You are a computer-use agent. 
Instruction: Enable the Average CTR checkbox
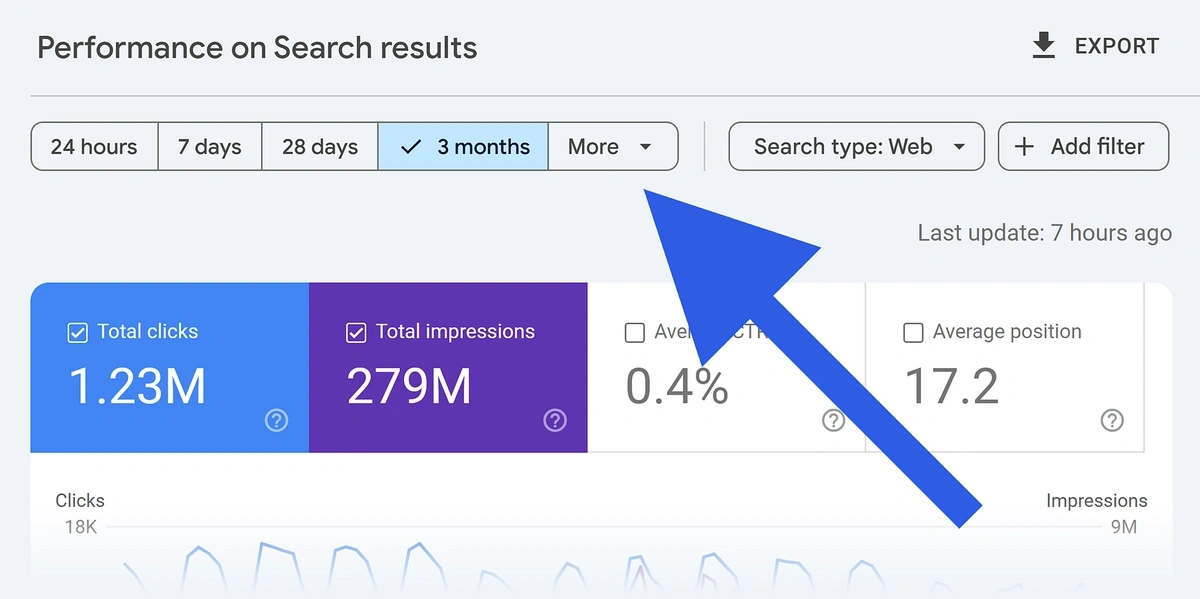click(634, 333)
